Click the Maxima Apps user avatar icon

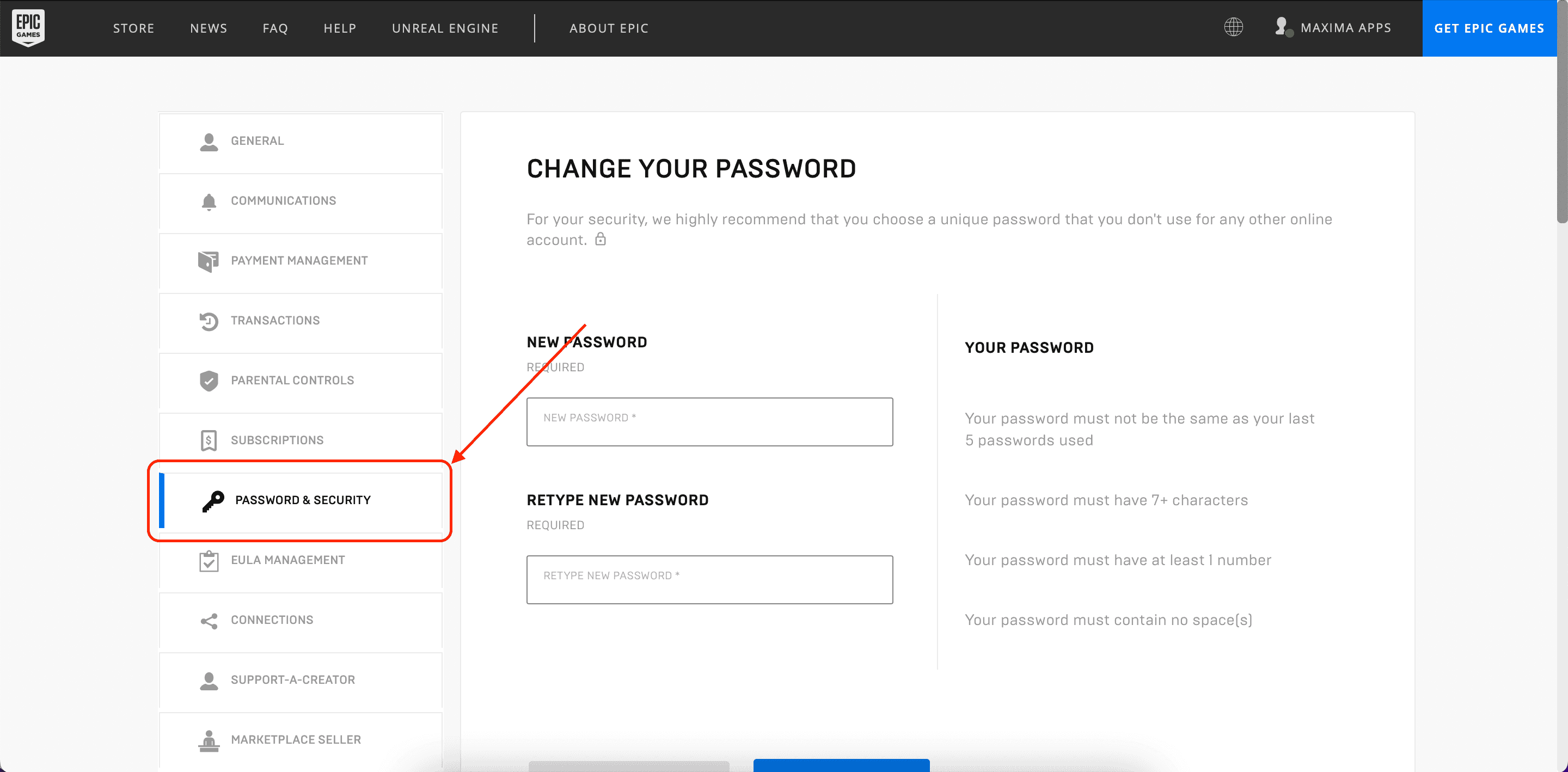coord(1283,27)
